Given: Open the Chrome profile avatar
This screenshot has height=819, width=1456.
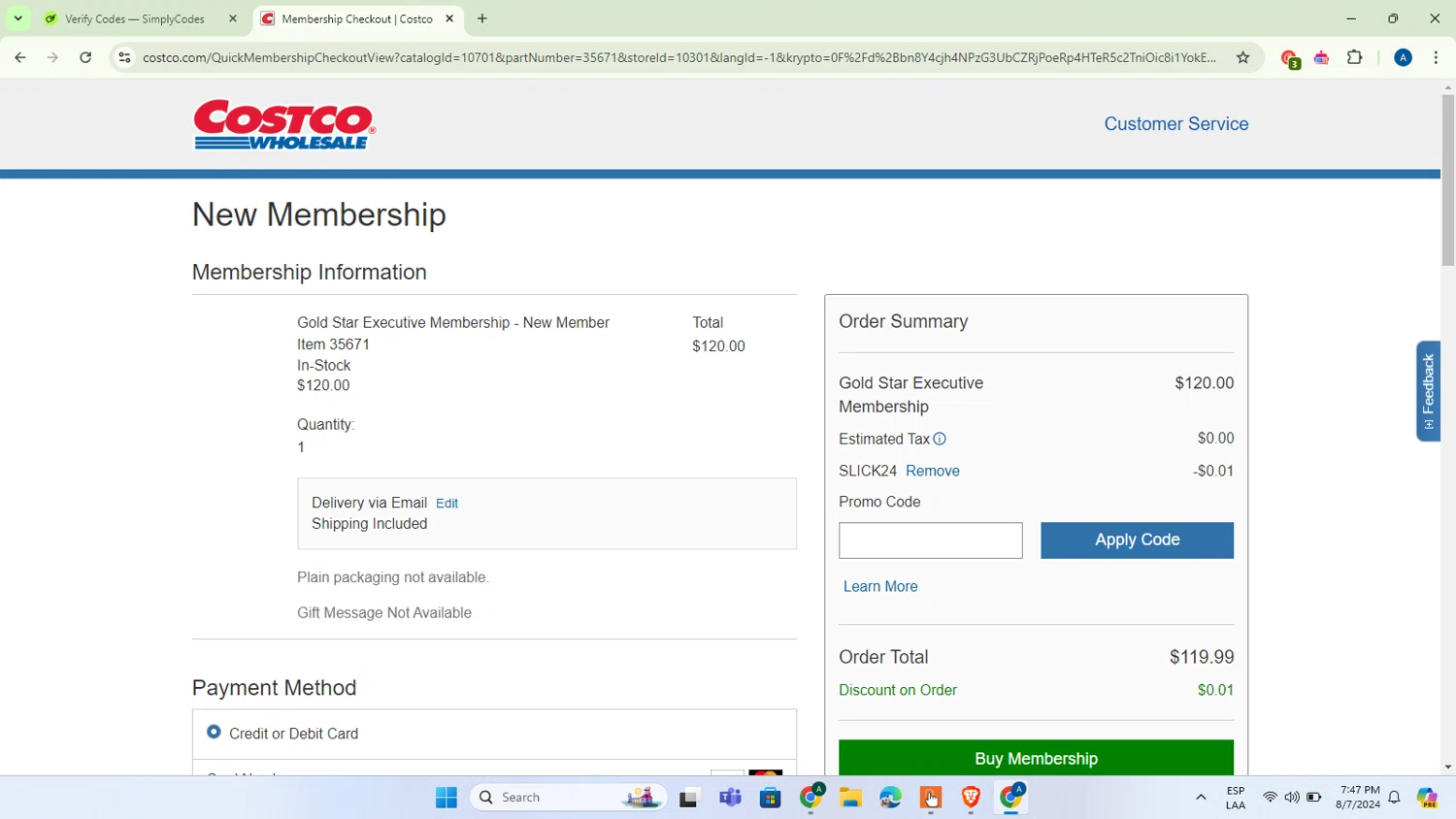Looking at the screenshot, I should [1403, 57].
